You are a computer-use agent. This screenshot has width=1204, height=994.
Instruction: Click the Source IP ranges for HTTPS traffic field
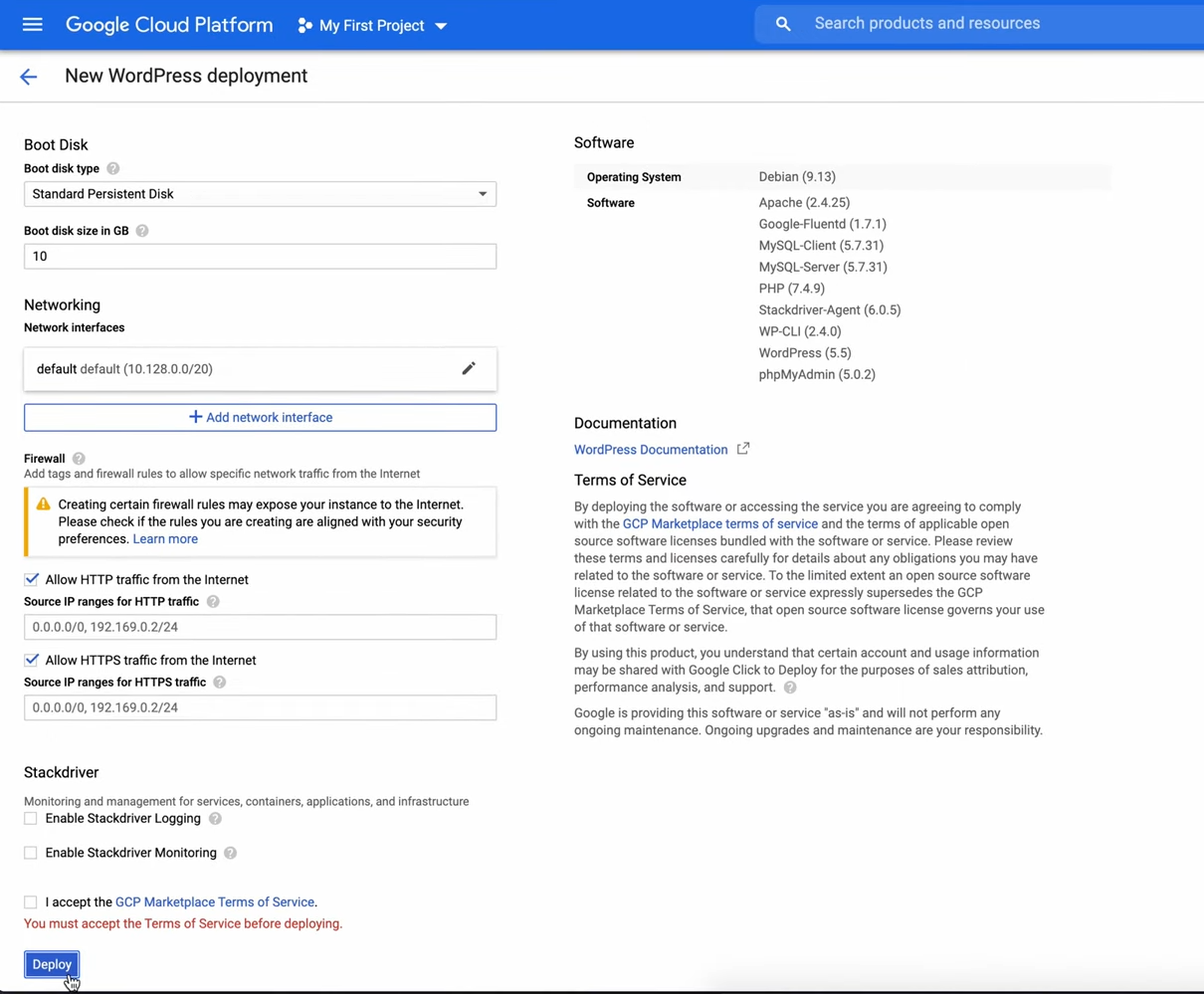click(260, 707)
